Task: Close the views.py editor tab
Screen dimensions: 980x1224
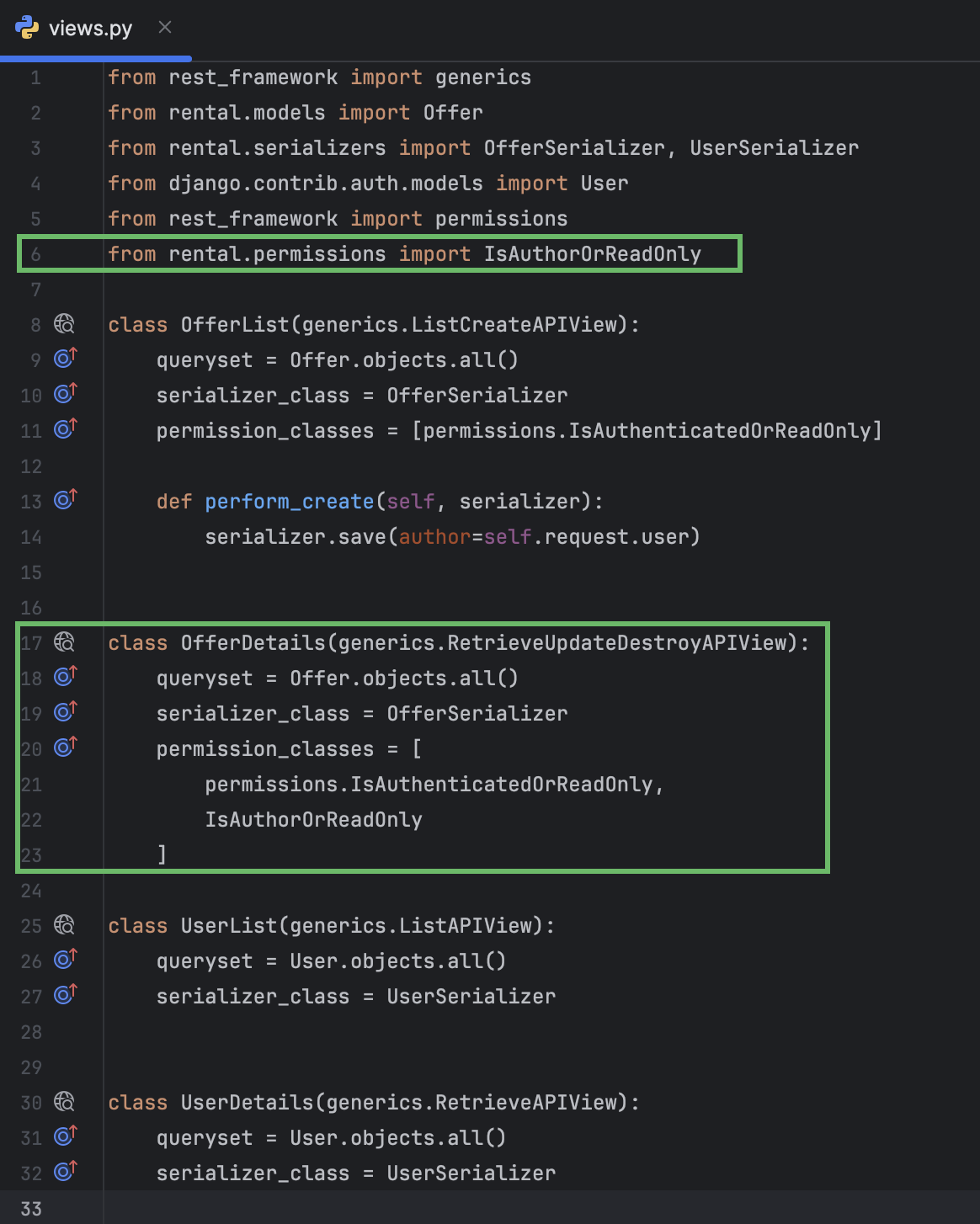Action: [164, 28]
